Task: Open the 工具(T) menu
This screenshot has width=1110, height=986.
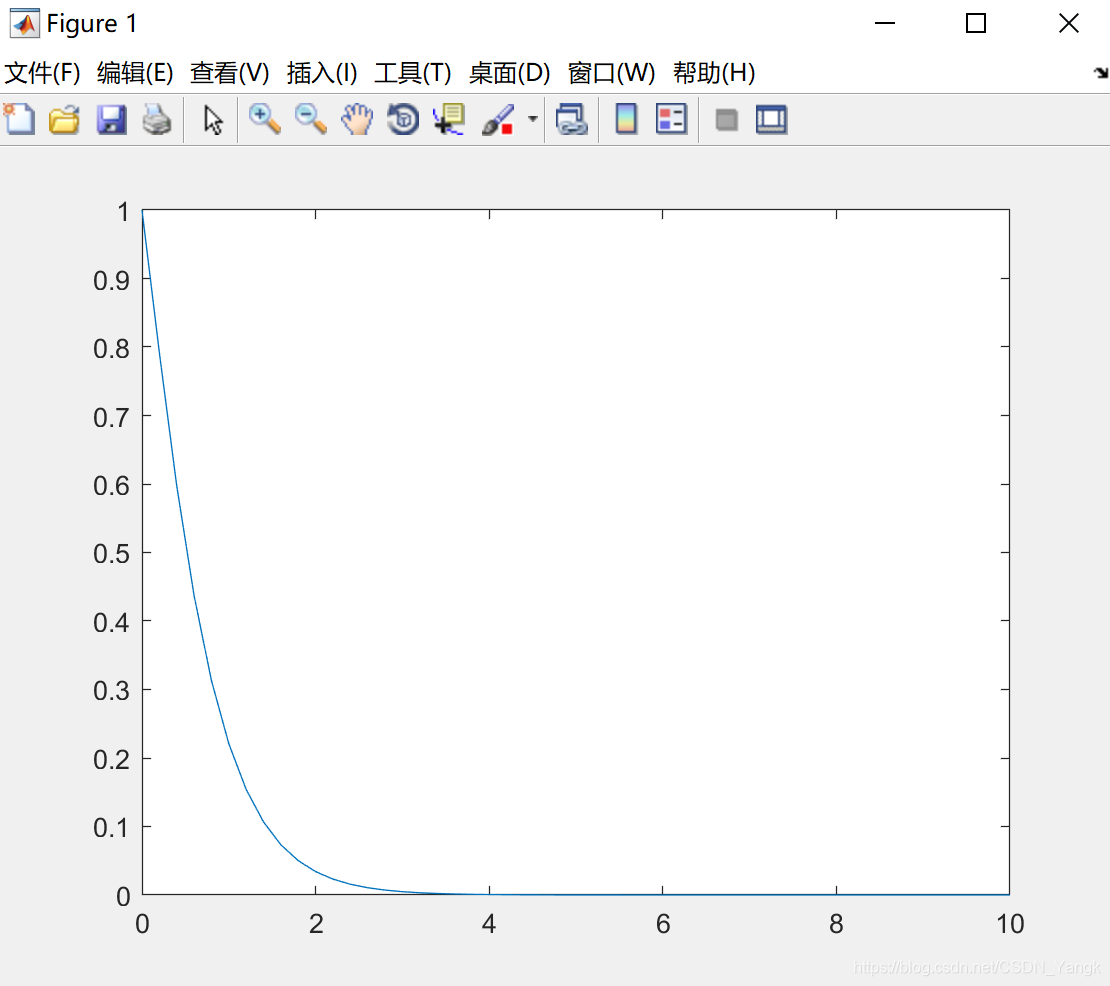Action: [413, 73]
